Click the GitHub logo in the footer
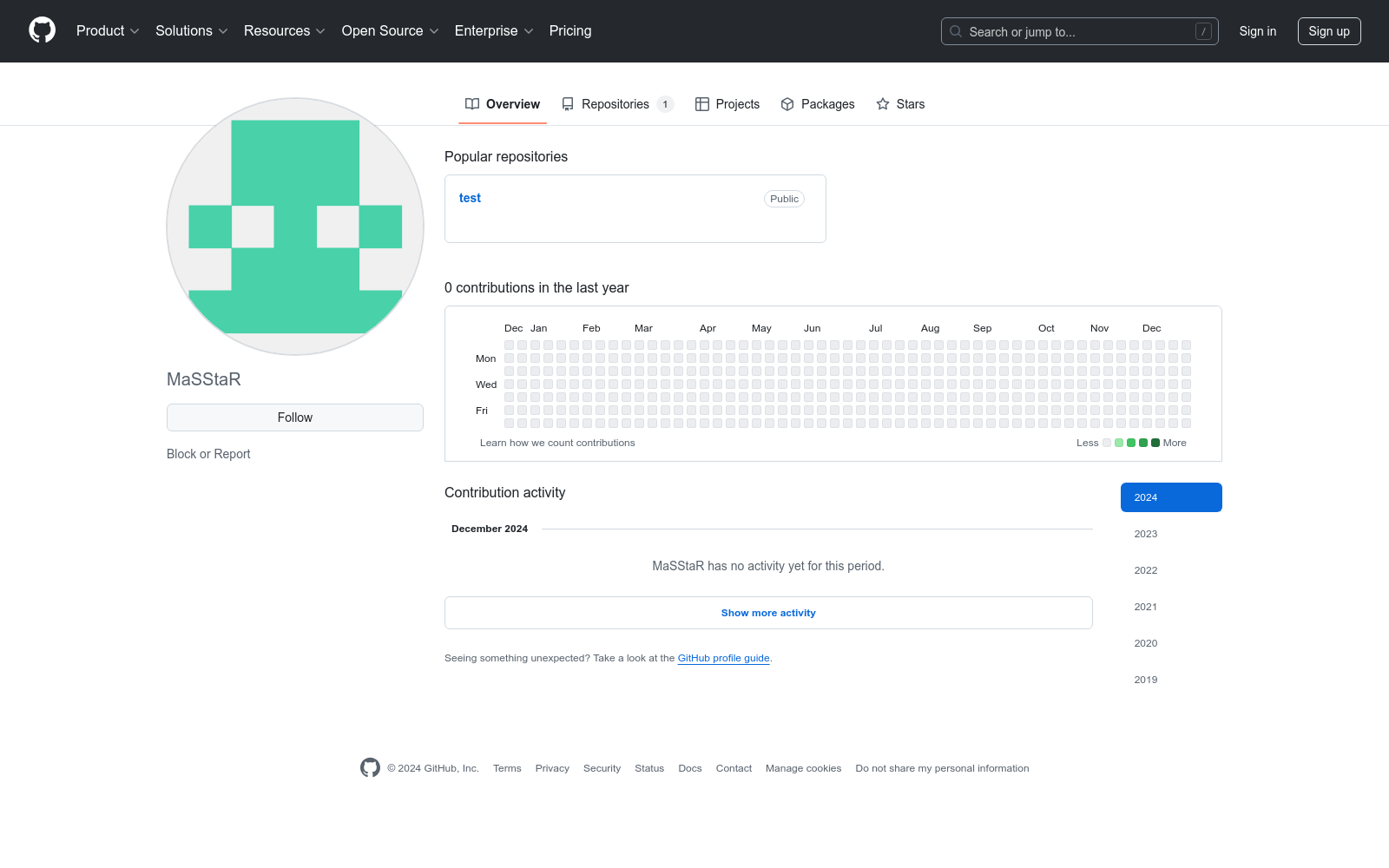This screenshot has height=868, width=1389. [x=370, y=768]
